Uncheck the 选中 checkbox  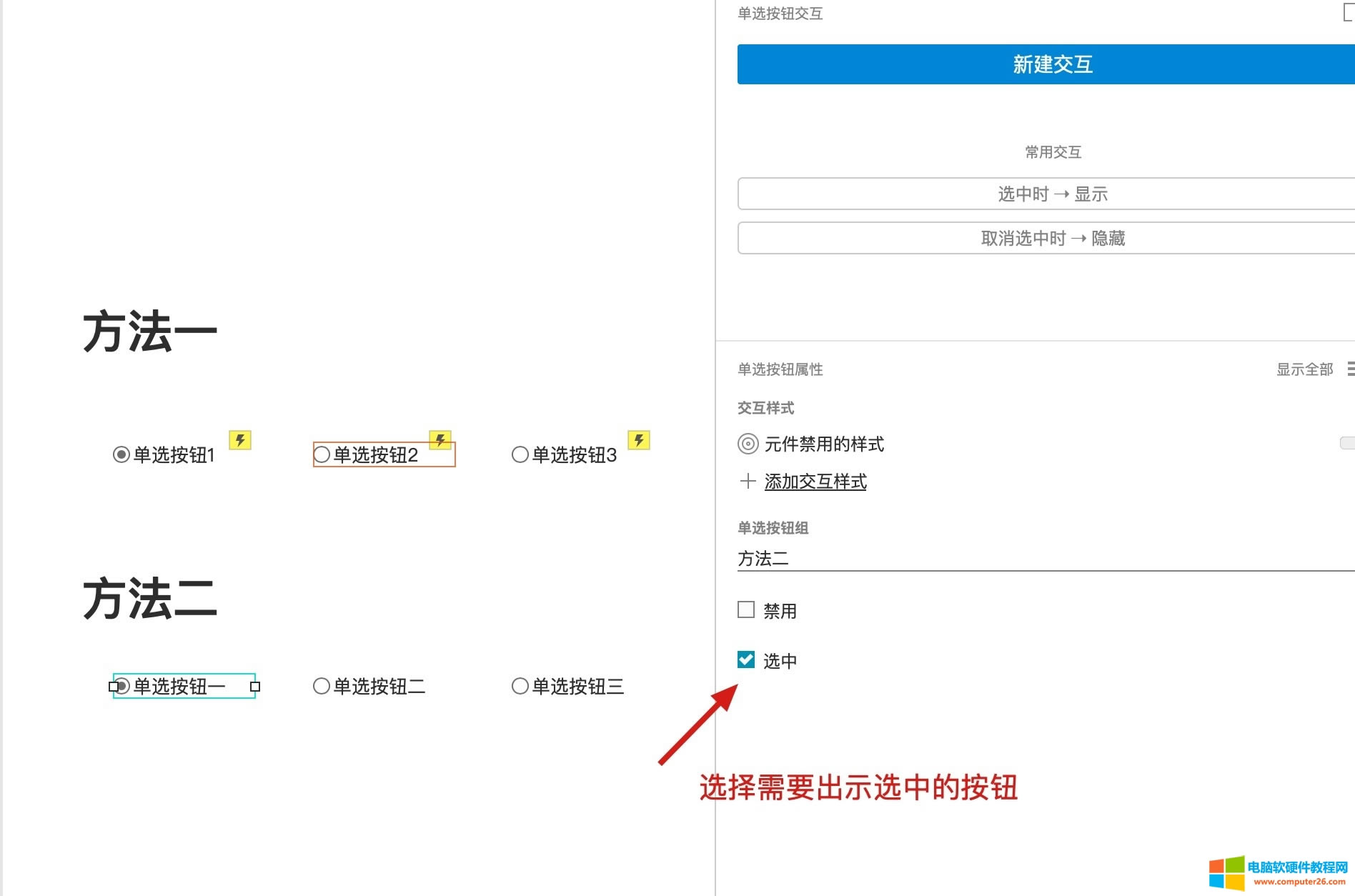pyautogui.click(x=746, y=659)
